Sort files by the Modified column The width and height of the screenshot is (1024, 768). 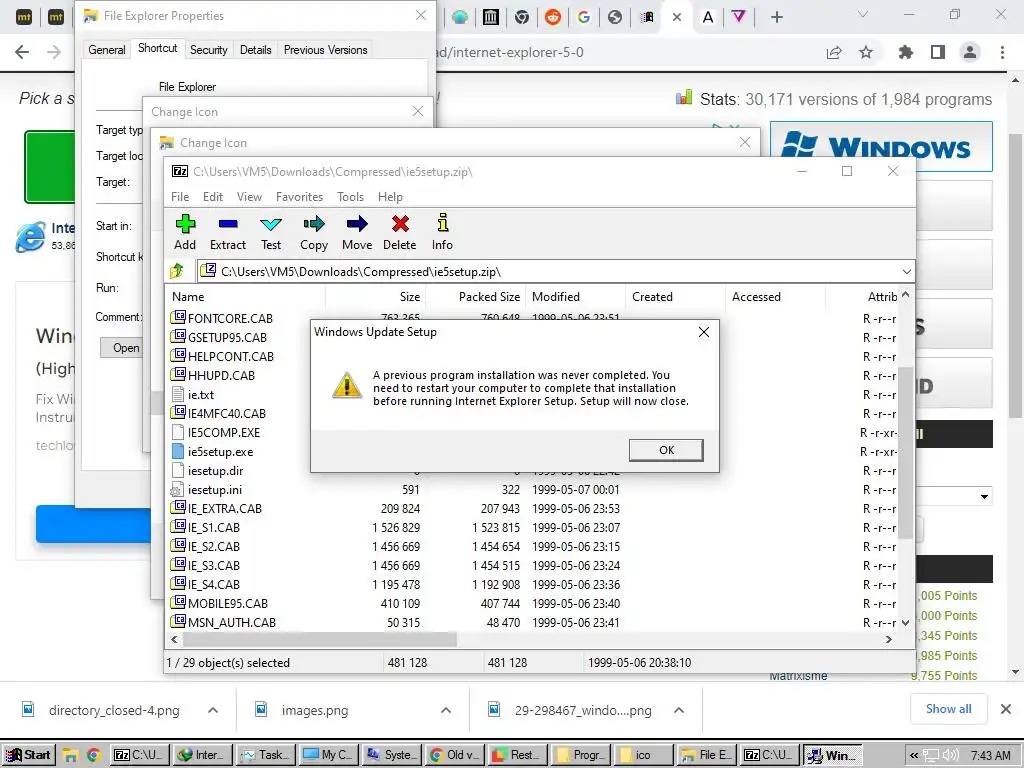click(x=575, y=296)
